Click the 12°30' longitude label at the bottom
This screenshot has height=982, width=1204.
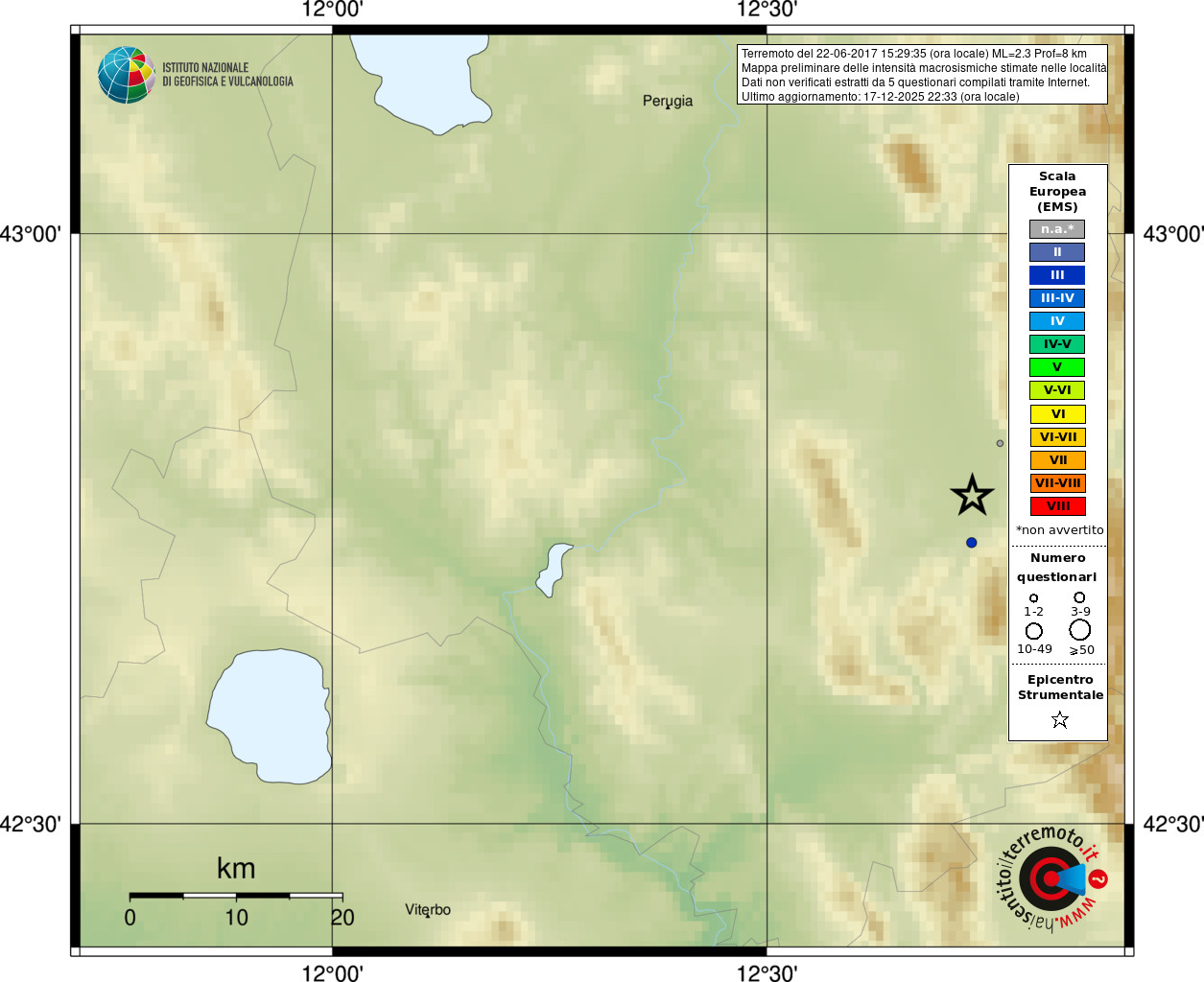[x=767, y=973]
